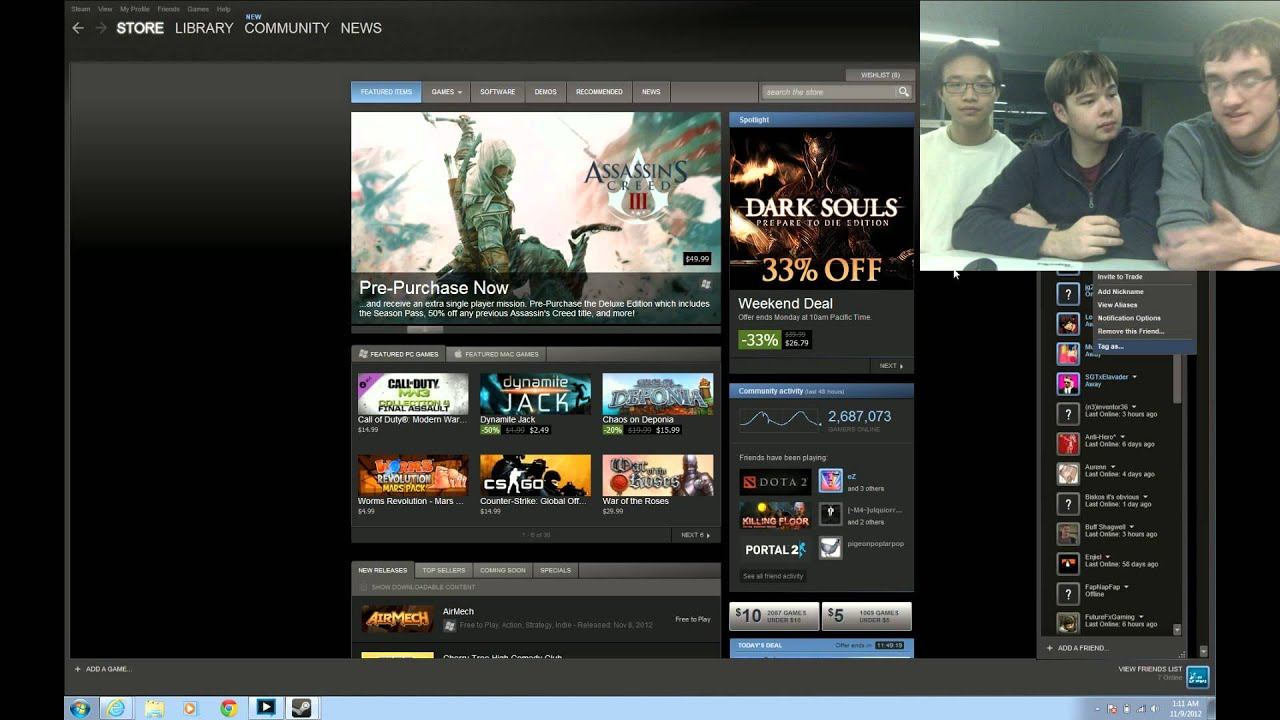Open Assassin's Creed III featured banner
Viewport: 1280px width, 720px height.
pyautogui.click(x=535, y=218)
